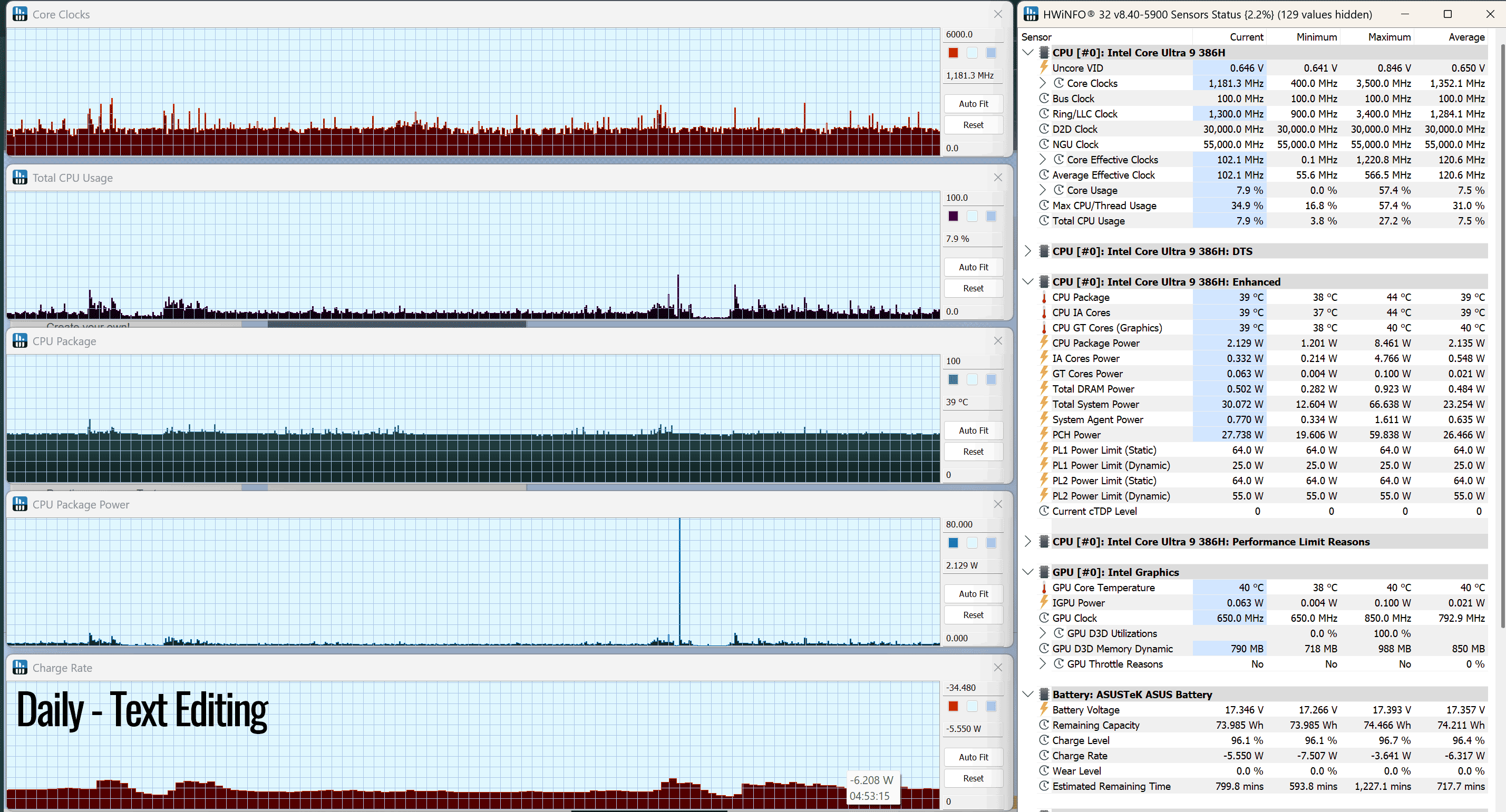The image size is (1506, 812).
Task: Expand the GPU D3D Utilizations entry
Action: (1042, 633)
